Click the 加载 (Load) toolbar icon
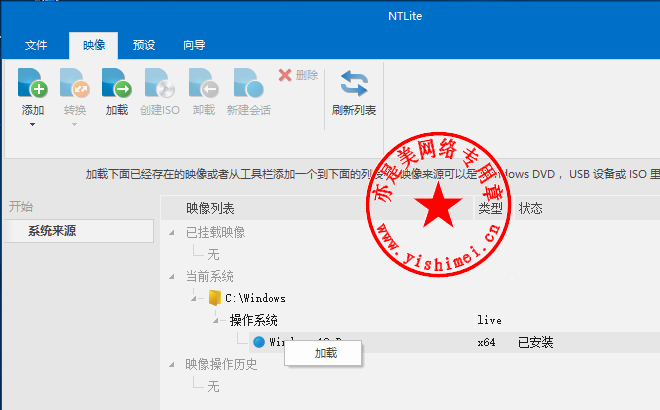 click(x=117, y=83)
